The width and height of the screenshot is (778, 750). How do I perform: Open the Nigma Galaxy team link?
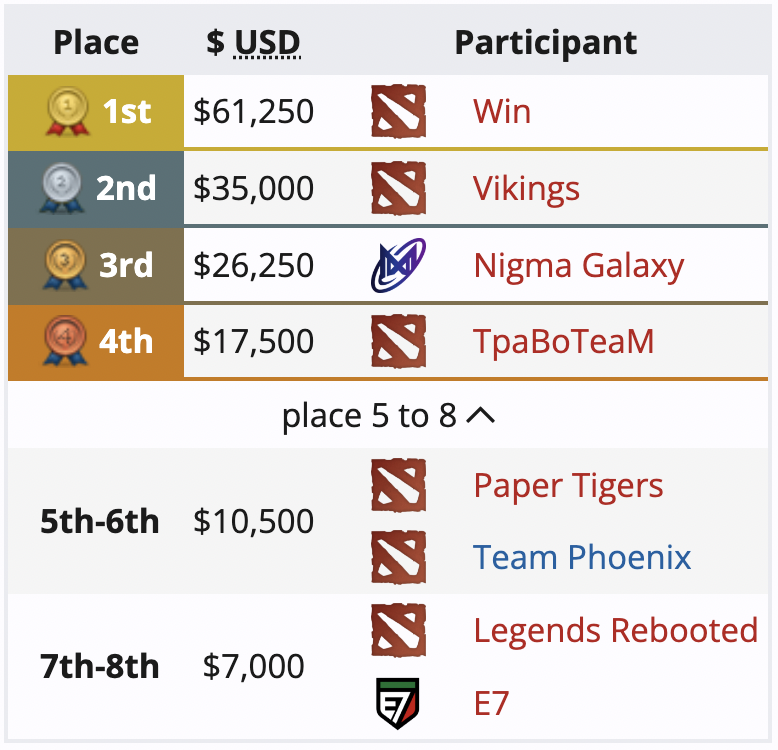578,265
